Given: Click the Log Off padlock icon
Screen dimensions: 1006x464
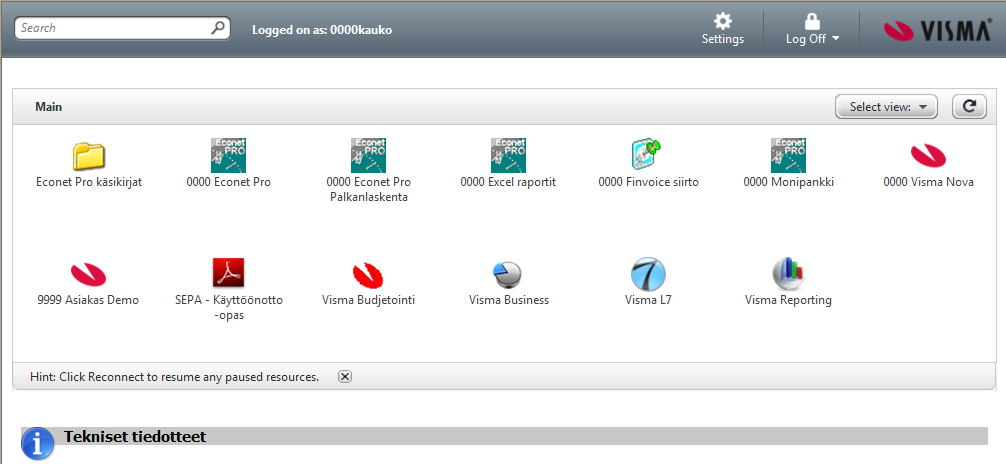Looking at the screenshot, I should tap(812, 21).
